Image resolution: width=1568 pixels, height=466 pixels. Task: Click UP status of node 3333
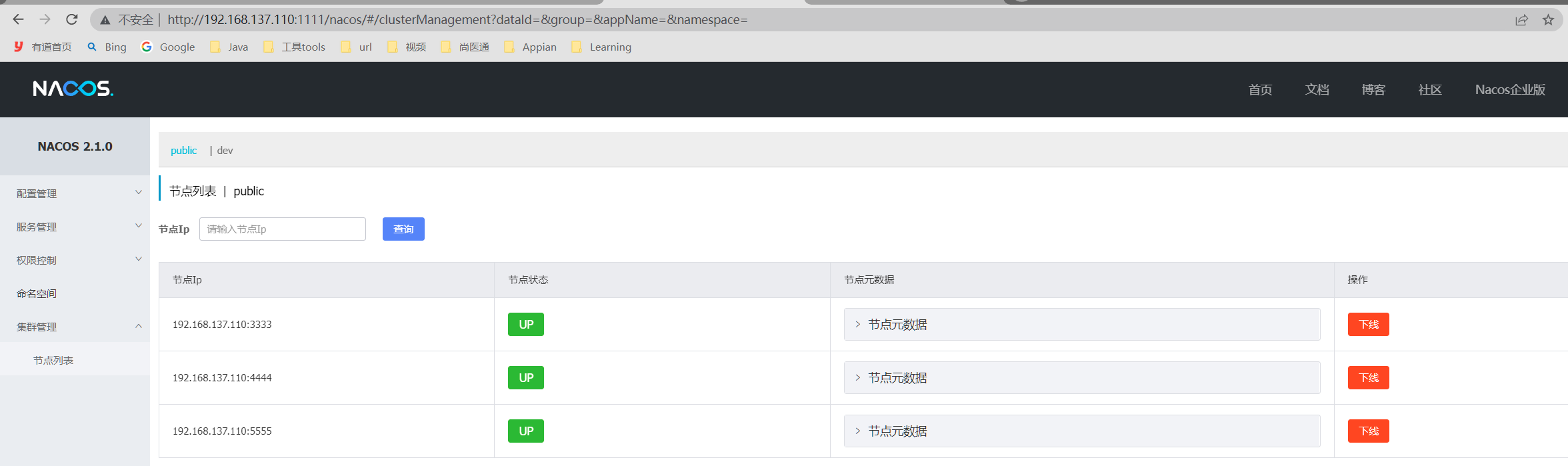[526, 324]
